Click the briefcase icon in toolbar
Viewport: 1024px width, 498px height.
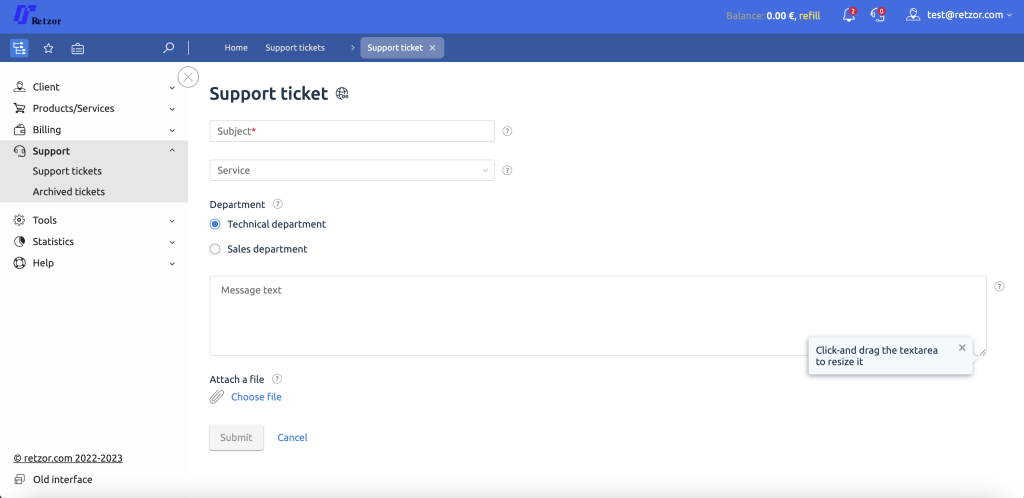tap(78, 48)
